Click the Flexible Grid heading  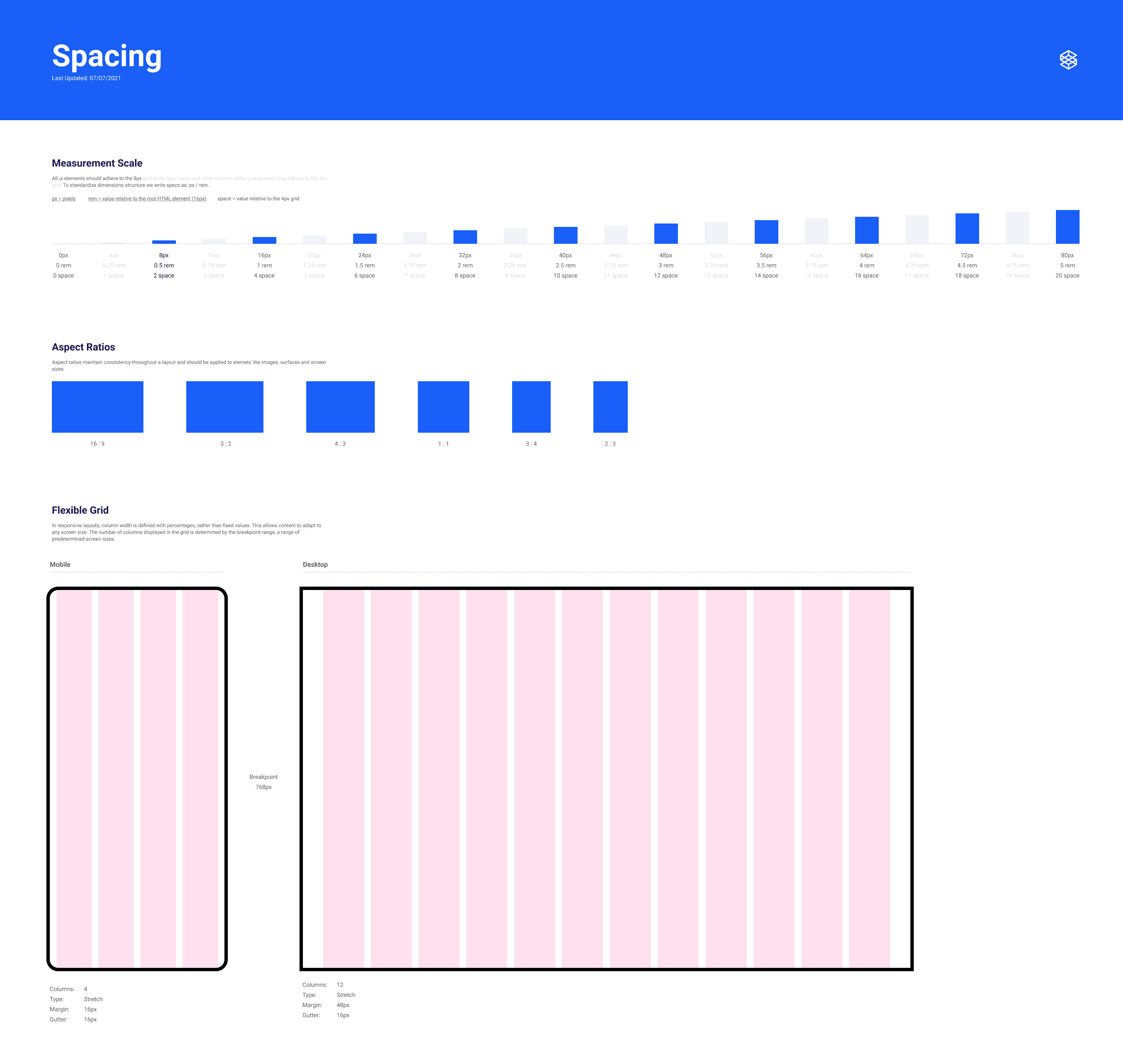click(80, 510)
